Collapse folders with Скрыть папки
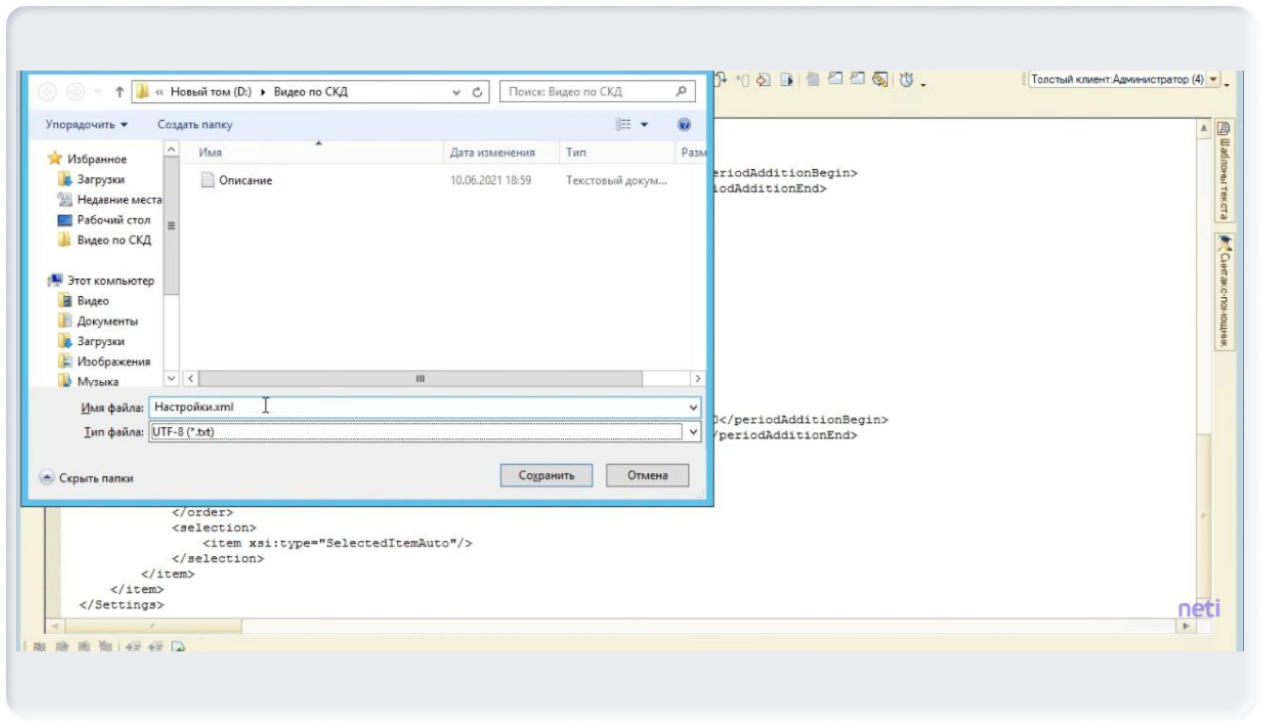 click(x=86, y=478)
